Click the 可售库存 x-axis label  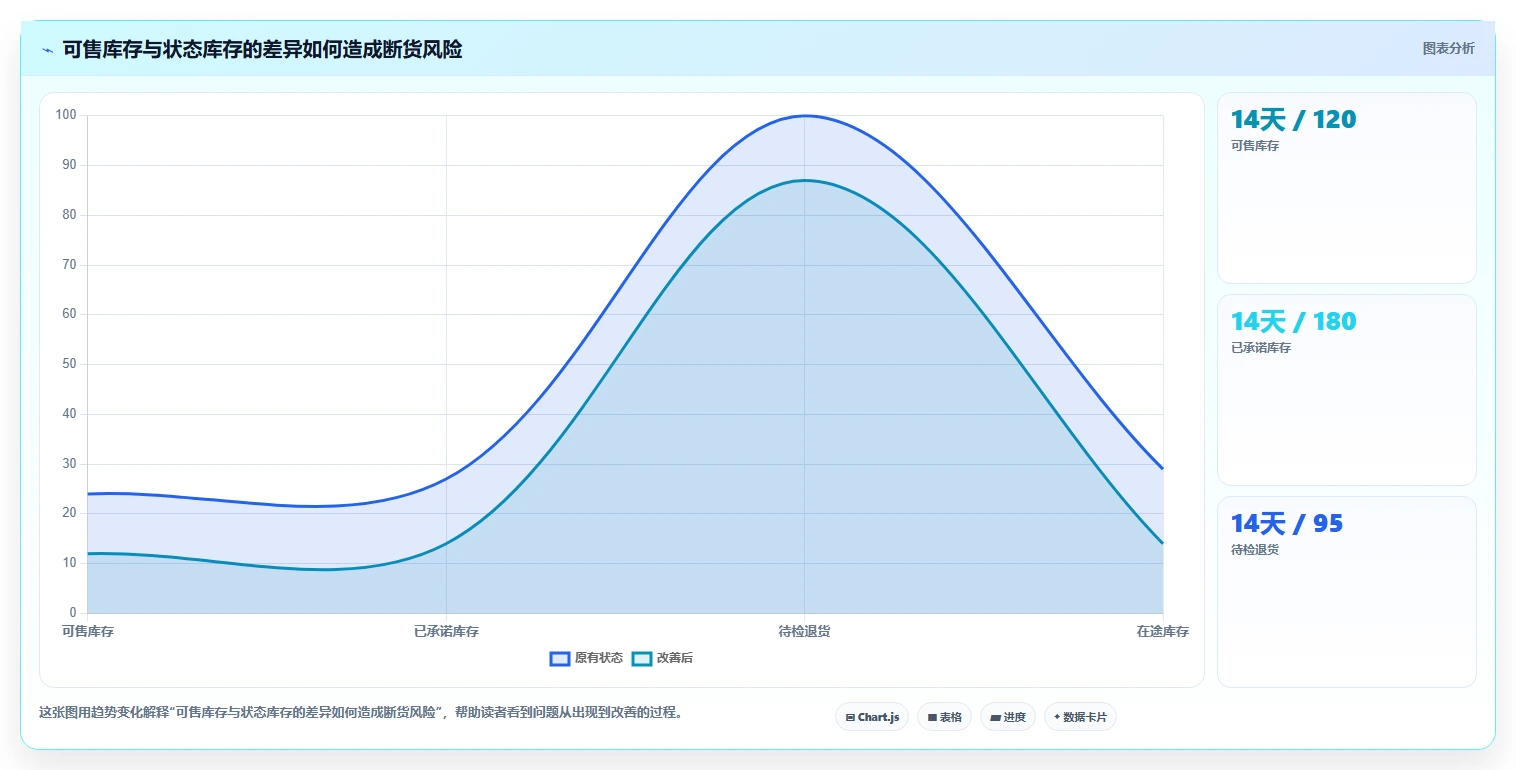(x=88, y=632)
